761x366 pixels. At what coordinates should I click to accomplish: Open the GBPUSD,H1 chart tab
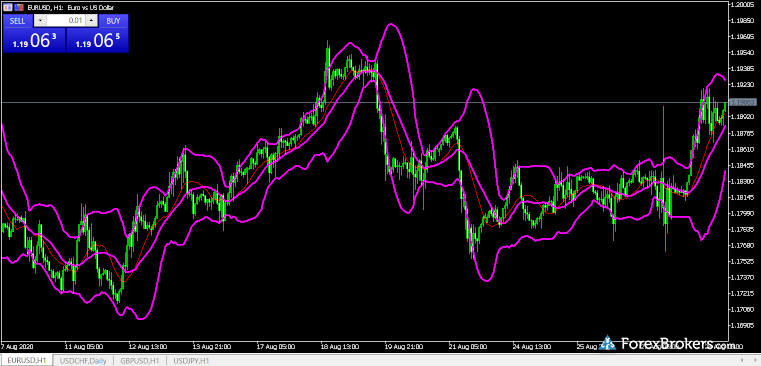click(140, 361)
